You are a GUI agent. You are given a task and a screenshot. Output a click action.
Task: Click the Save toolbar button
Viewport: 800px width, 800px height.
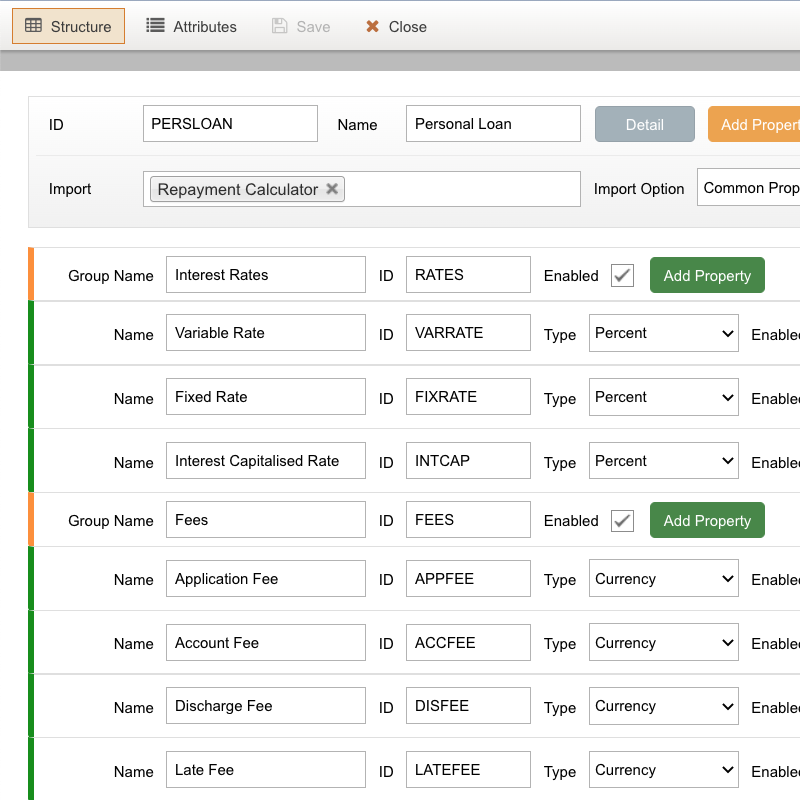click(301, 26)
